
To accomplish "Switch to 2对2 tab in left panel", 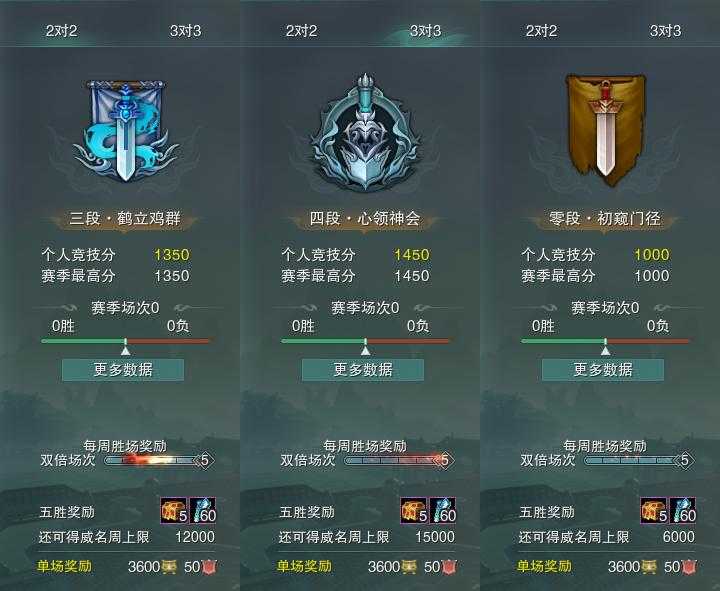I will pyautogui.click(x=61, y=31).
